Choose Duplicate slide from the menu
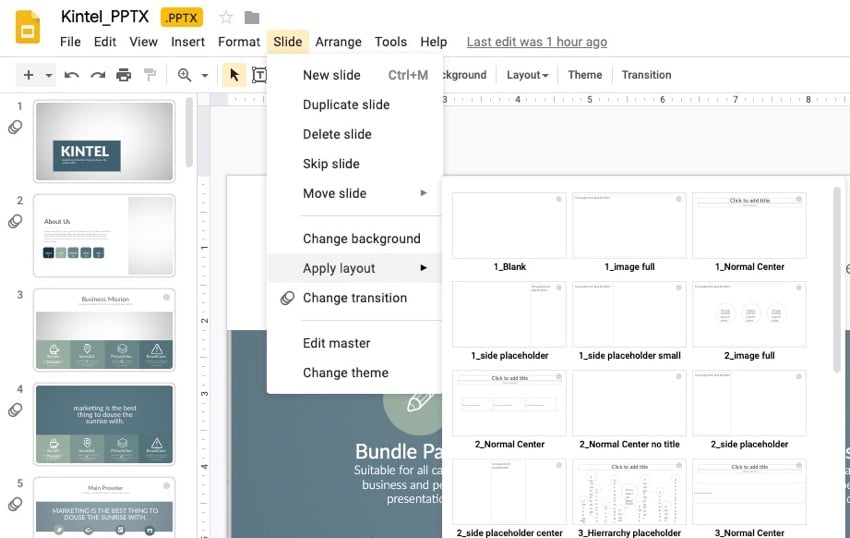The width and height of the screenshot is (850, 538). coord(346,105)
